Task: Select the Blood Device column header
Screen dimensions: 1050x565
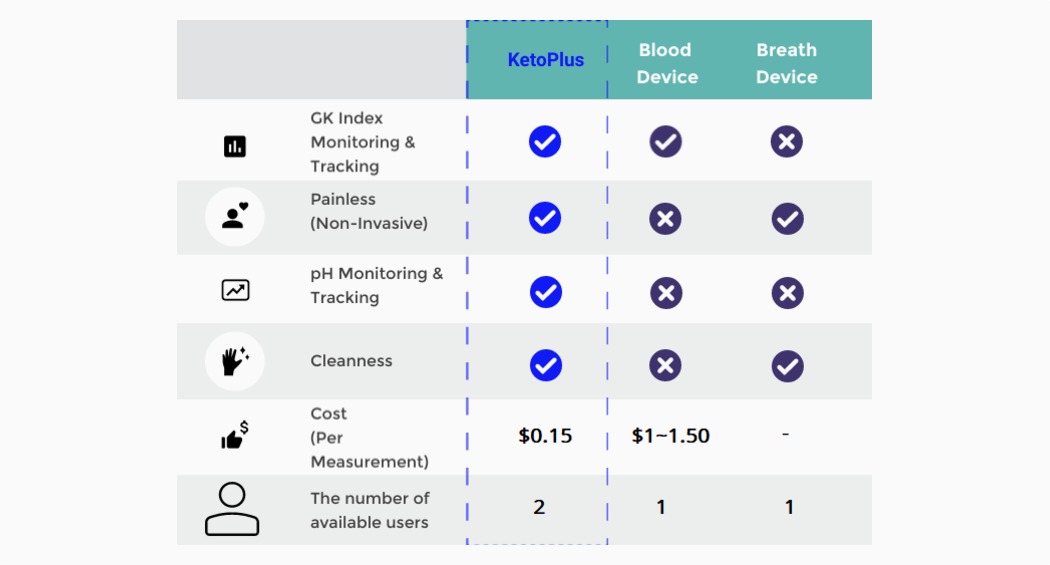Action: [666, 63]
